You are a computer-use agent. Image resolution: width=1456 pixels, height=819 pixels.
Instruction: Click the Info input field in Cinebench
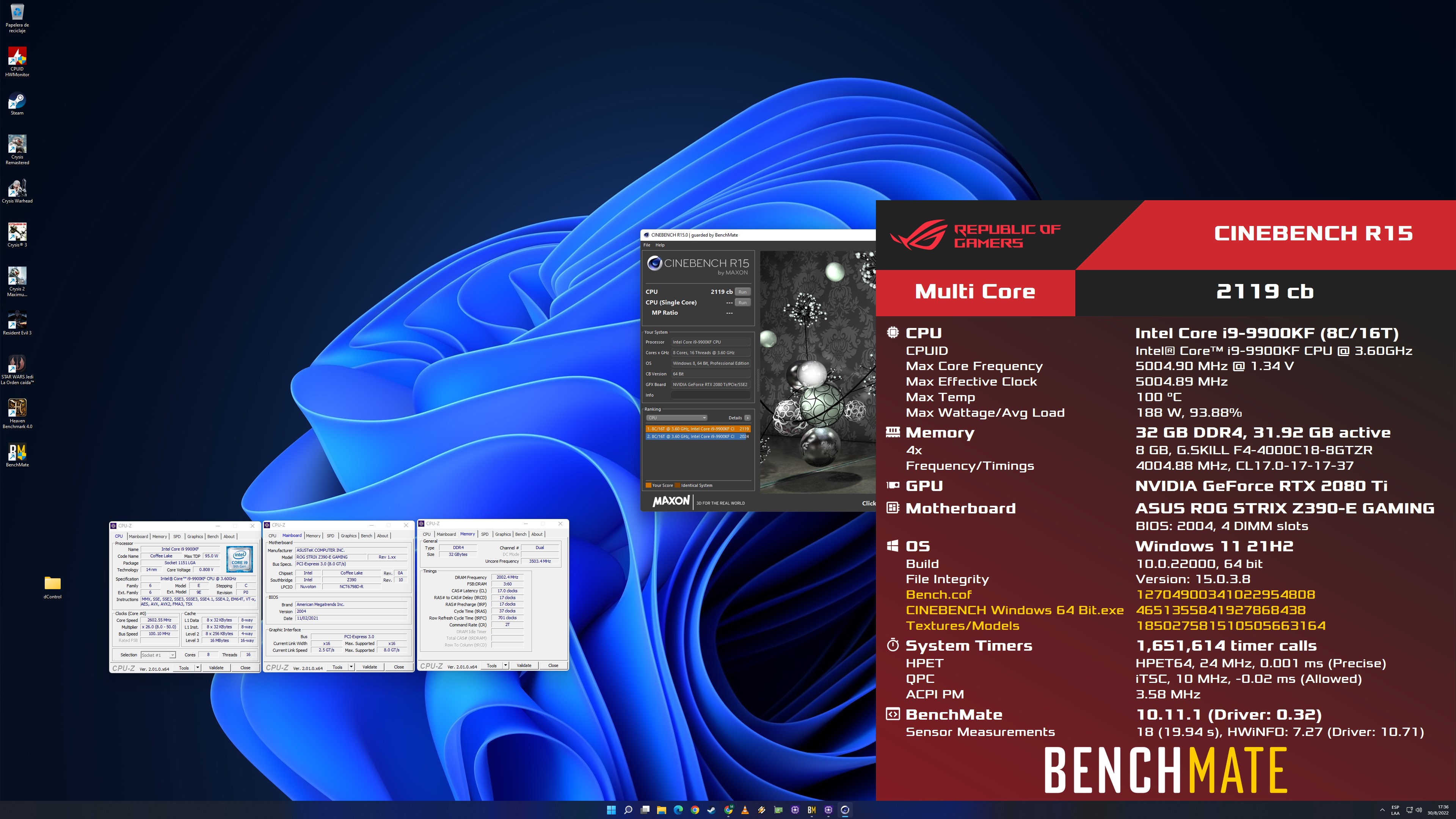(x=711, y=395)
